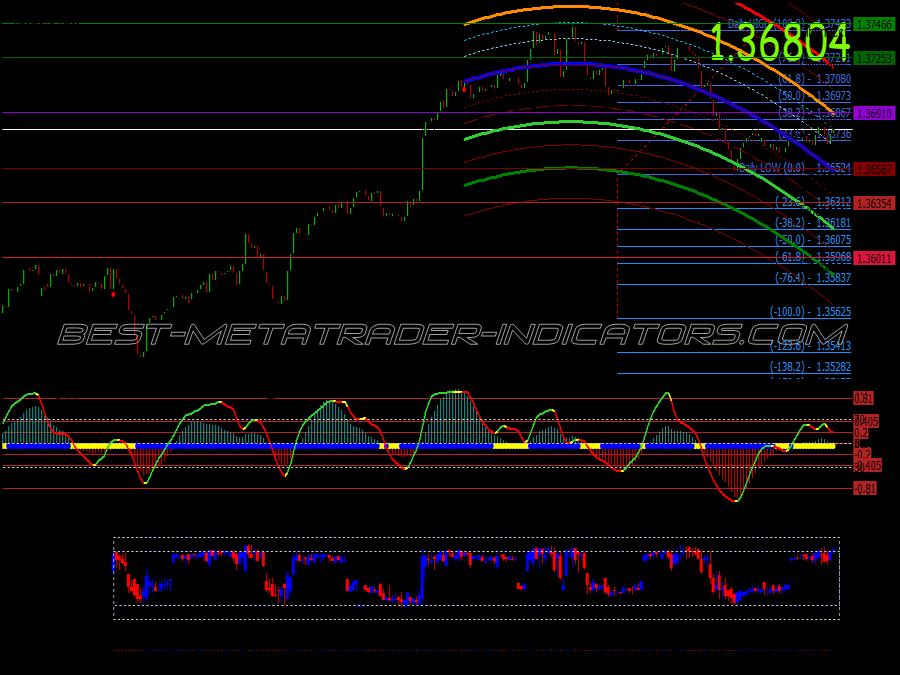Click the oscillator 0.81 level label
The image size is (900, 675).
tap(863, 398)
